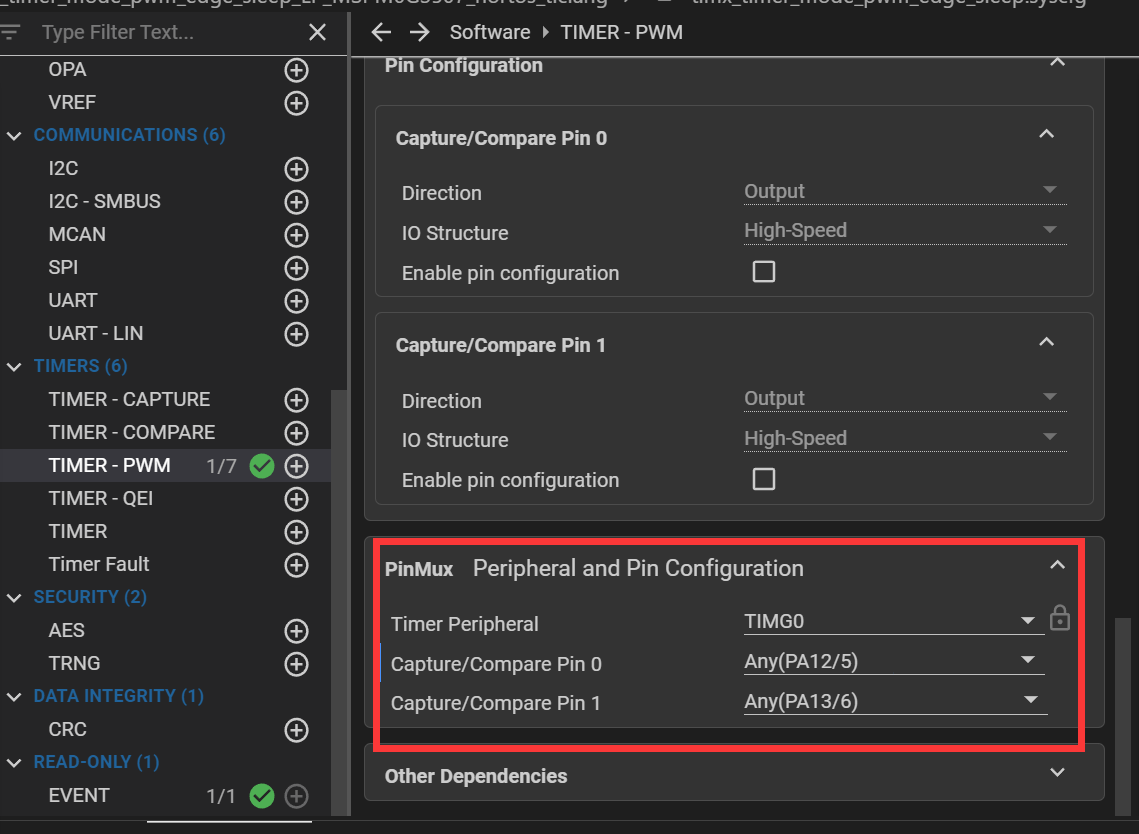The height and width of the screenshot is (834, 1139).
Task: Enable pin configuration for Capture/Compare Pin 1
Action: pos(764,479)
